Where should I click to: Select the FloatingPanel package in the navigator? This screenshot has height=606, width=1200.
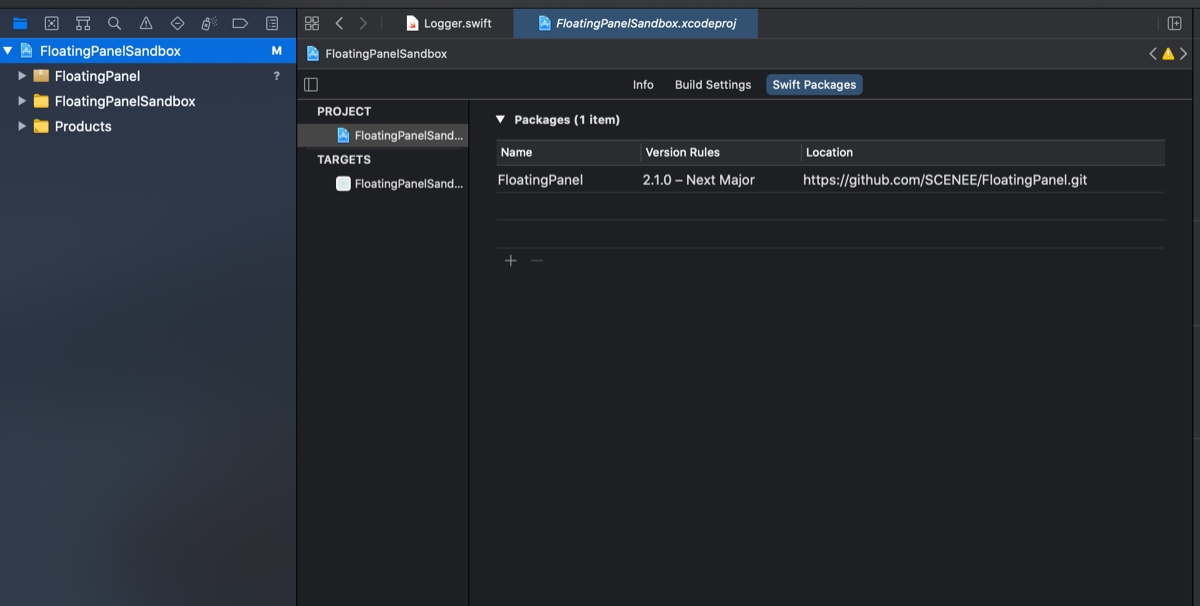click(148, 76)
